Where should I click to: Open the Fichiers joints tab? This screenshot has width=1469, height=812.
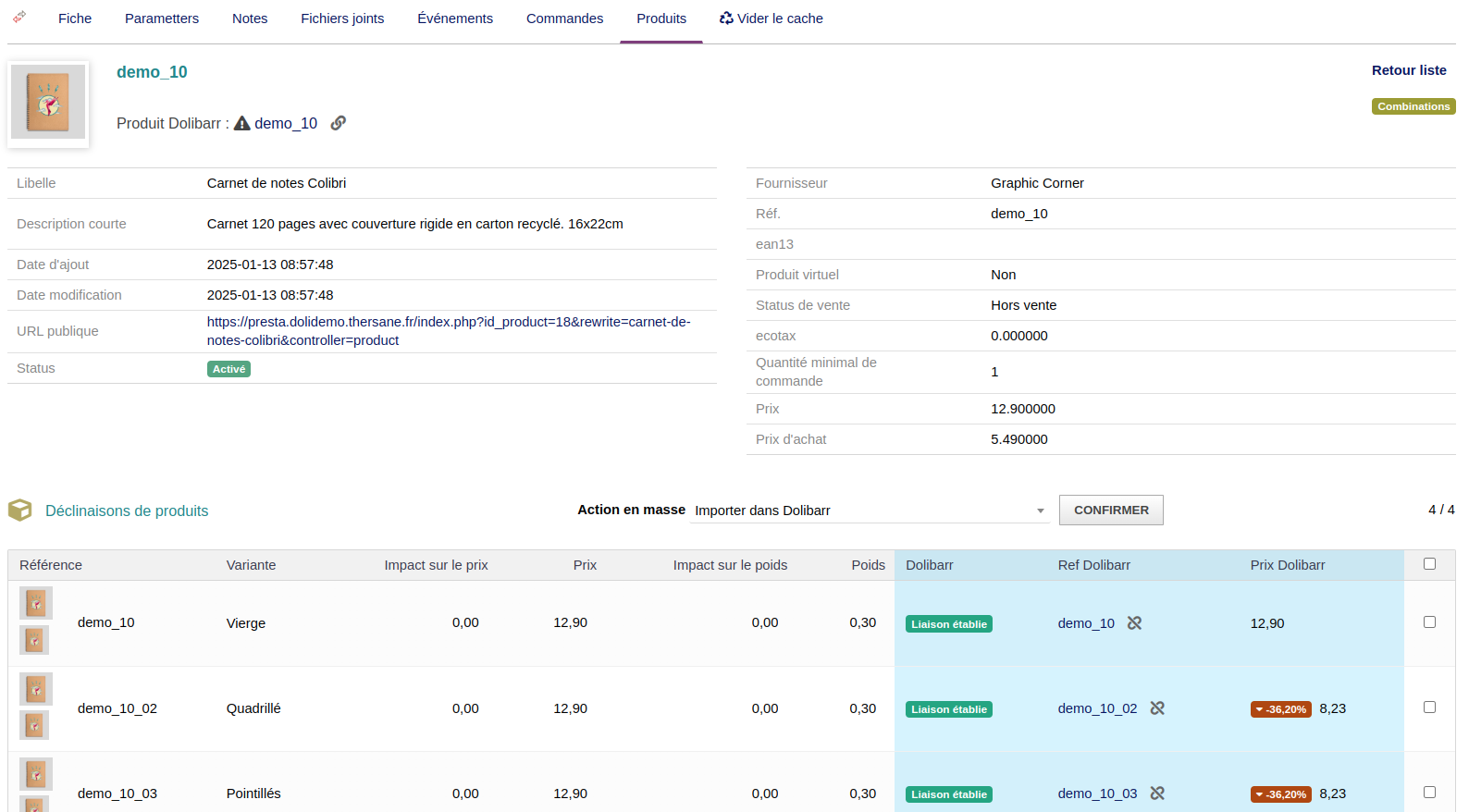click(x=342, y=18)
